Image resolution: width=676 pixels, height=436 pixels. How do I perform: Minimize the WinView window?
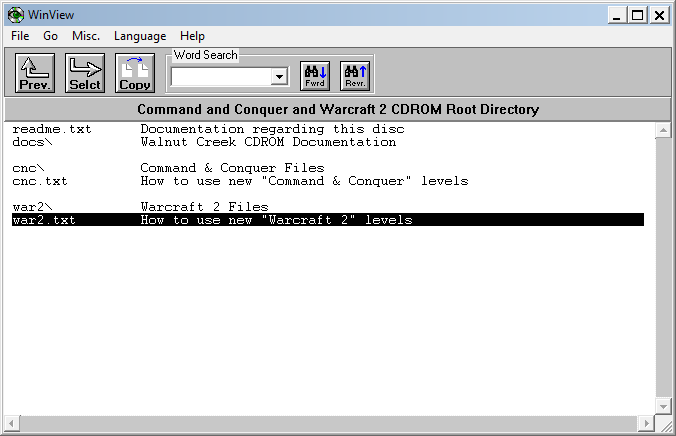pos(617,15)
